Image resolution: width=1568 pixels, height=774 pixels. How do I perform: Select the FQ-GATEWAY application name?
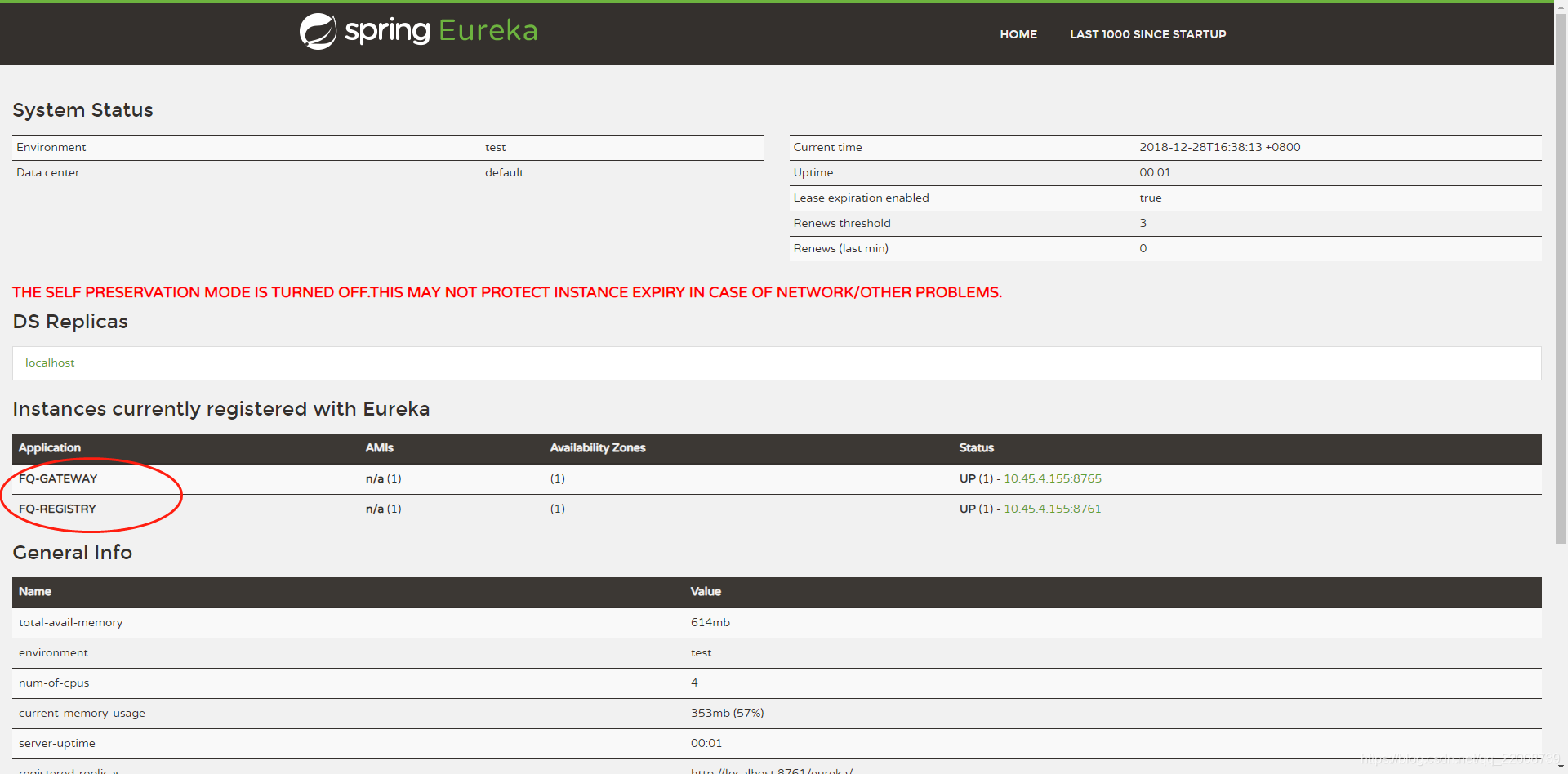(x=58, y=478)
